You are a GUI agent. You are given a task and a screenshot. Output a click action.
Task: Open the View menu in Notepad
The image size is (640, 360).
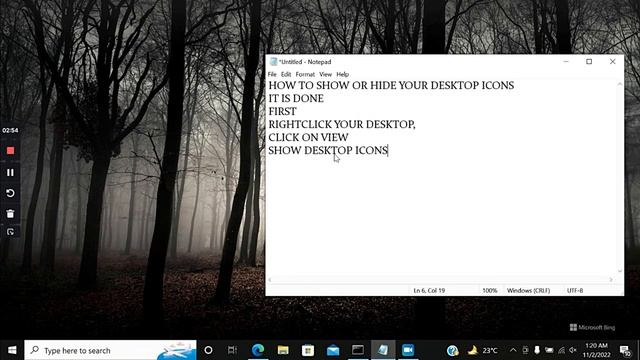coord(325,74)
